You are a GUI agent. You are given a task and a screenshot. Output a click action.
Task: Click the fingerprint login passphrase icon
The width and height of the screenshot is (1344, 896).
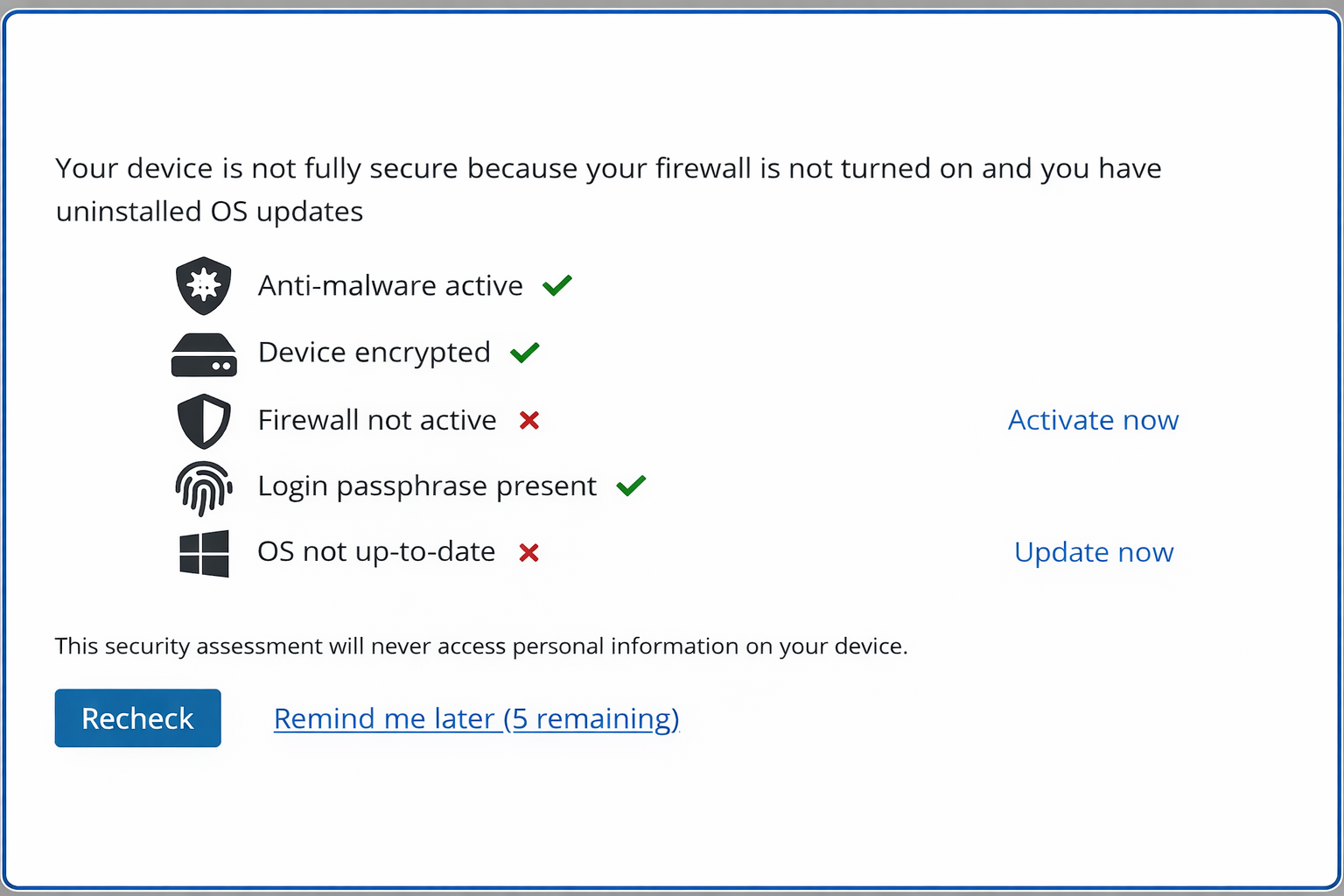pos(204,486)
